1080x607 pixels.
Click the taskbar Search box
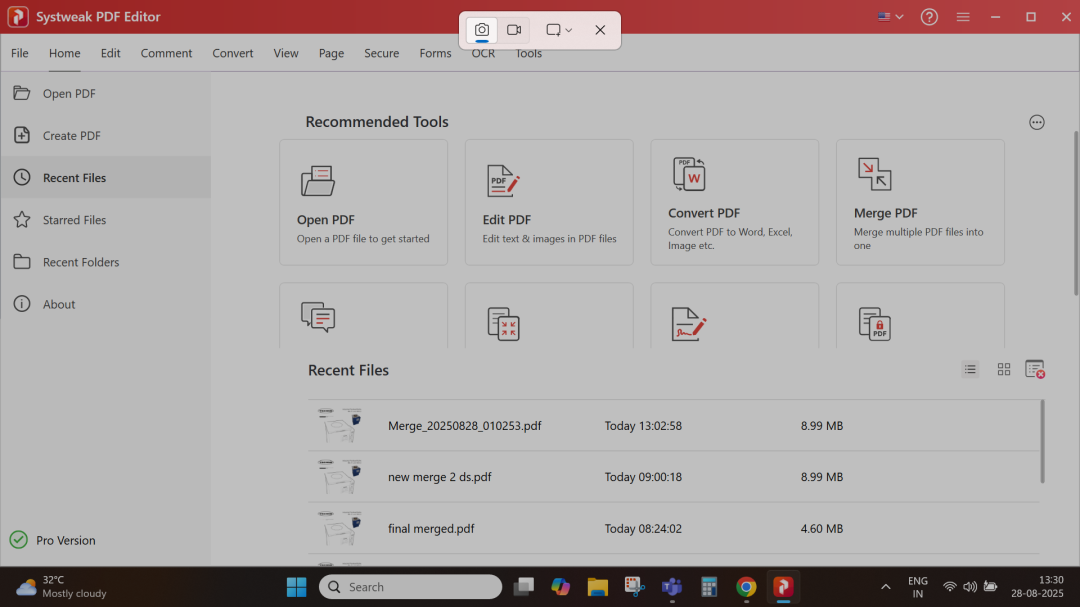click(411, 586)
